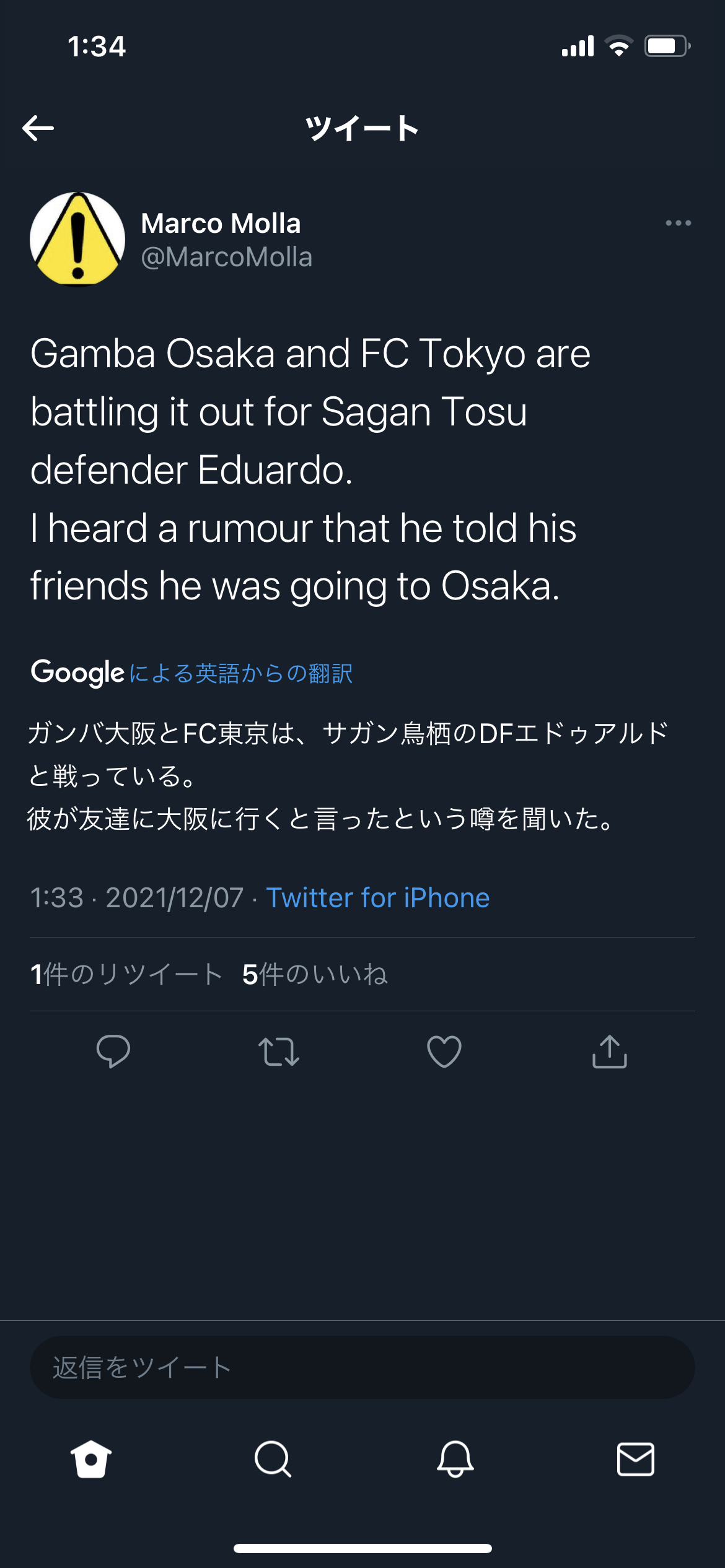
Task: Open the Twitter for iPhone source link
Action: [x=378, y=898]
